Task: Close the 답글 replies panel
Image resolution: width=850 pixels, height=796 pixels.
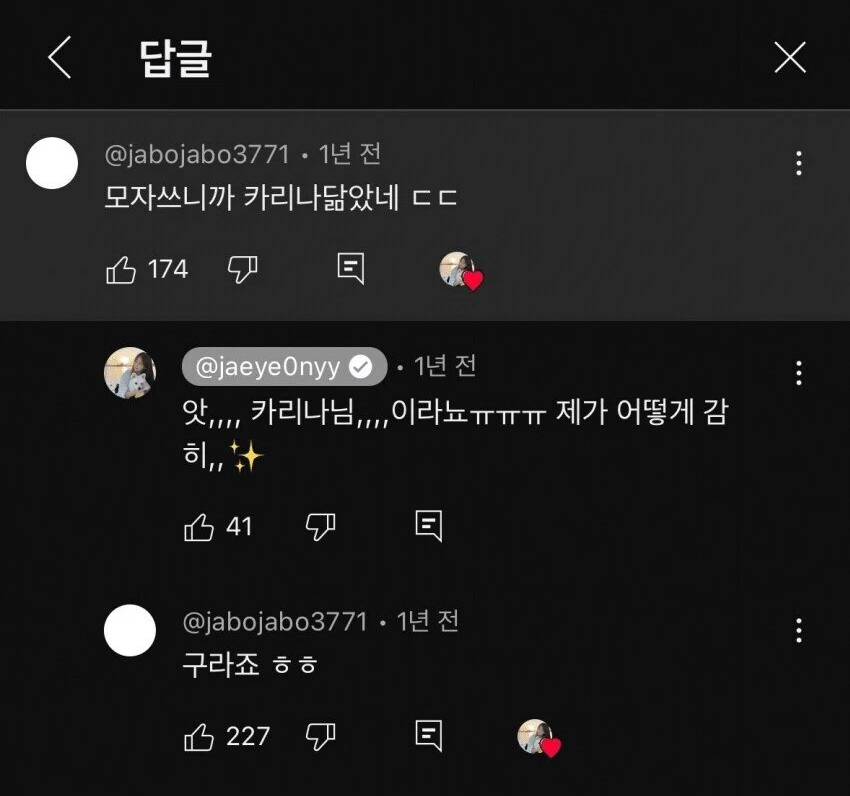Action: click(x=790, y=59)
